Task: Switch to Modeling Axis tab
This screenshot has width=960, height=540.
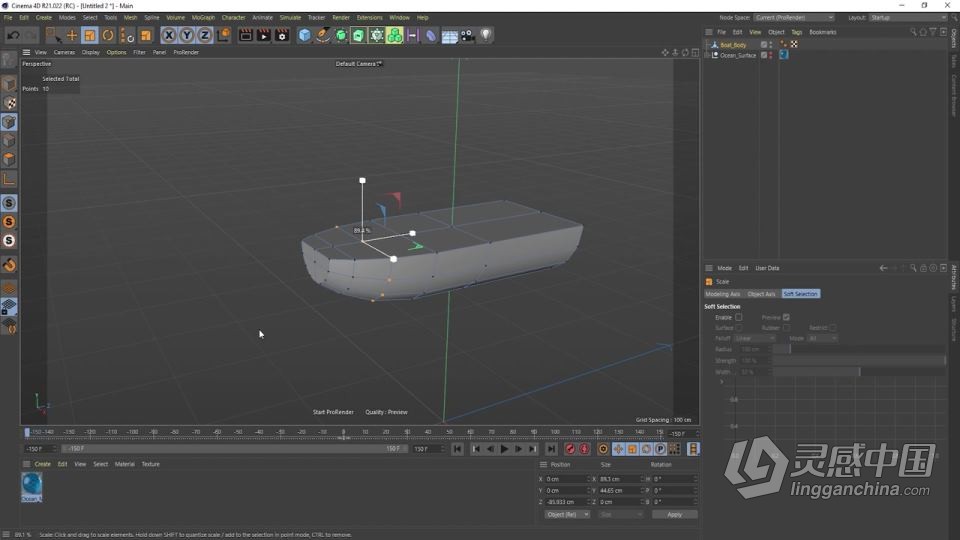Action: click(x=722, y=294)
